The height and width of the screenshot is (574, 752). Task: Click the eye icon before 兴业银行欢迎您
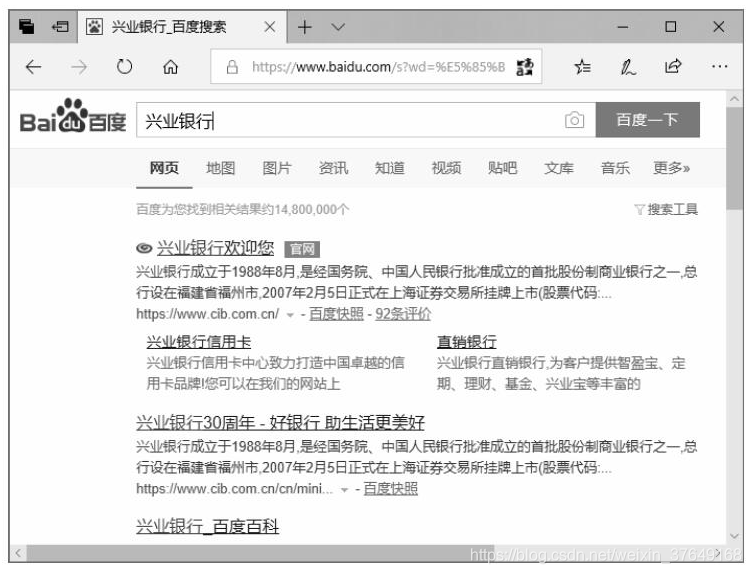click(144, 248)
